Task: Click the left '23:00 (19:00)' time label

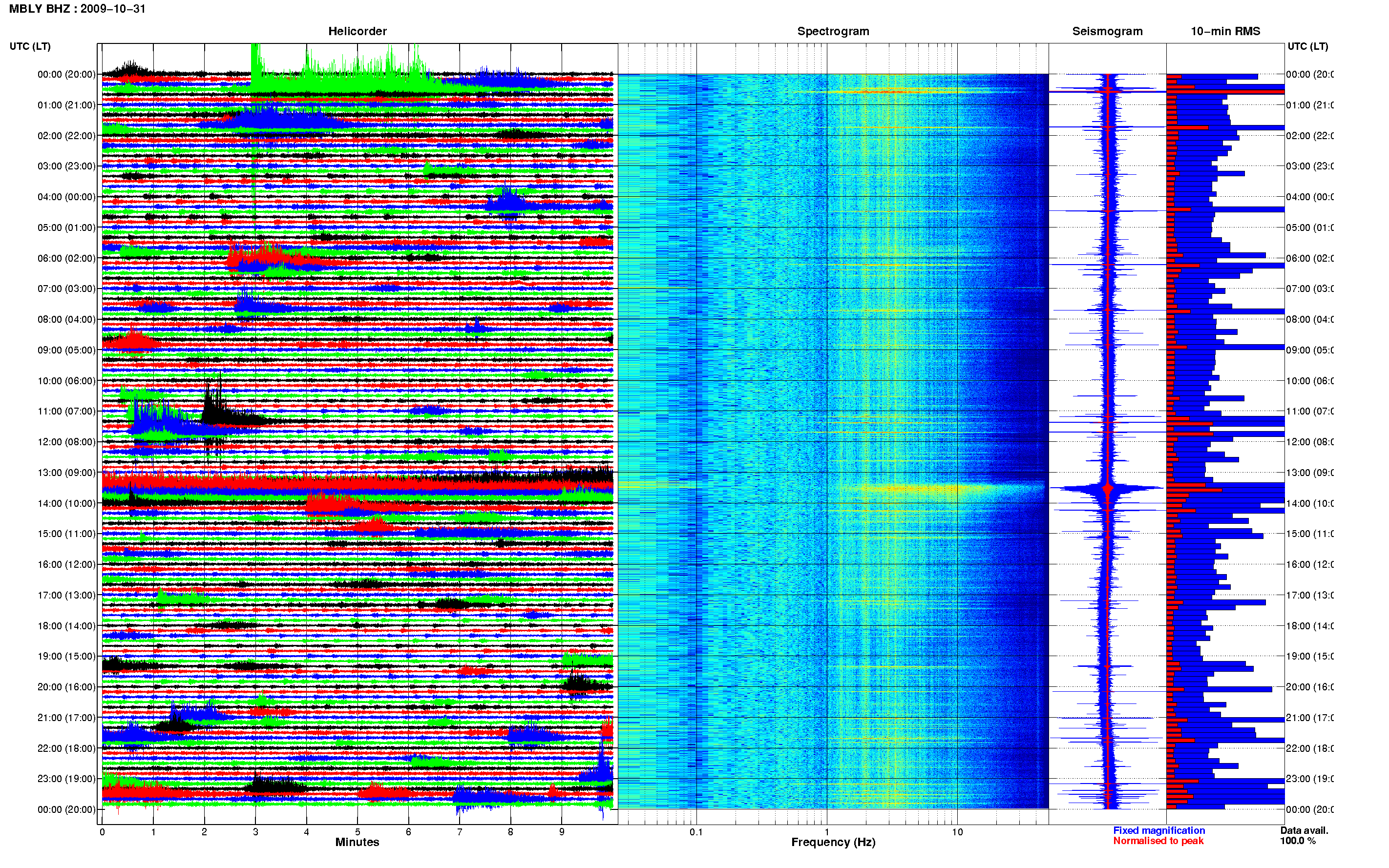Action: tap(66, 779)
